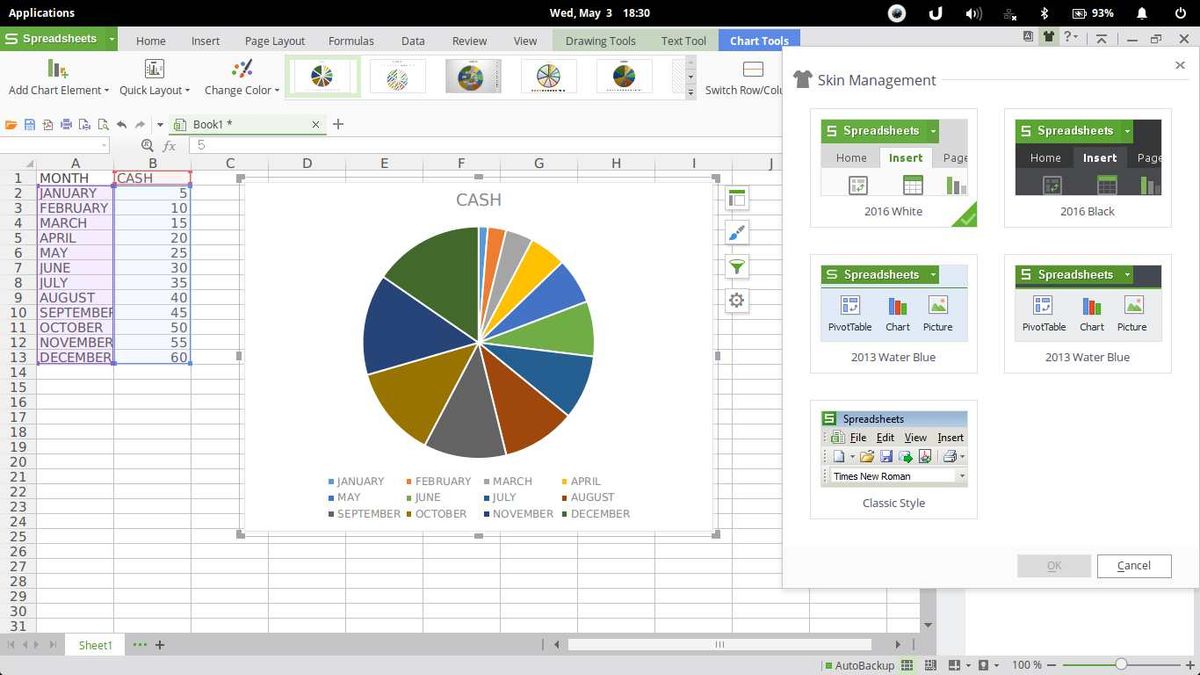Add a new sheet with plus icon
1200x675 pixels.
coord(159,645)
